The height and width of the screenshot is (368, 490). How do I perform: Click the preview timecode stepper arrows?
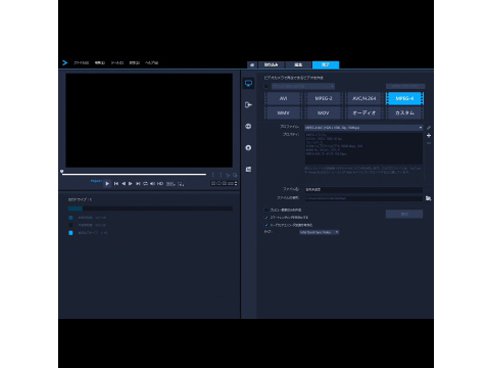236,184
